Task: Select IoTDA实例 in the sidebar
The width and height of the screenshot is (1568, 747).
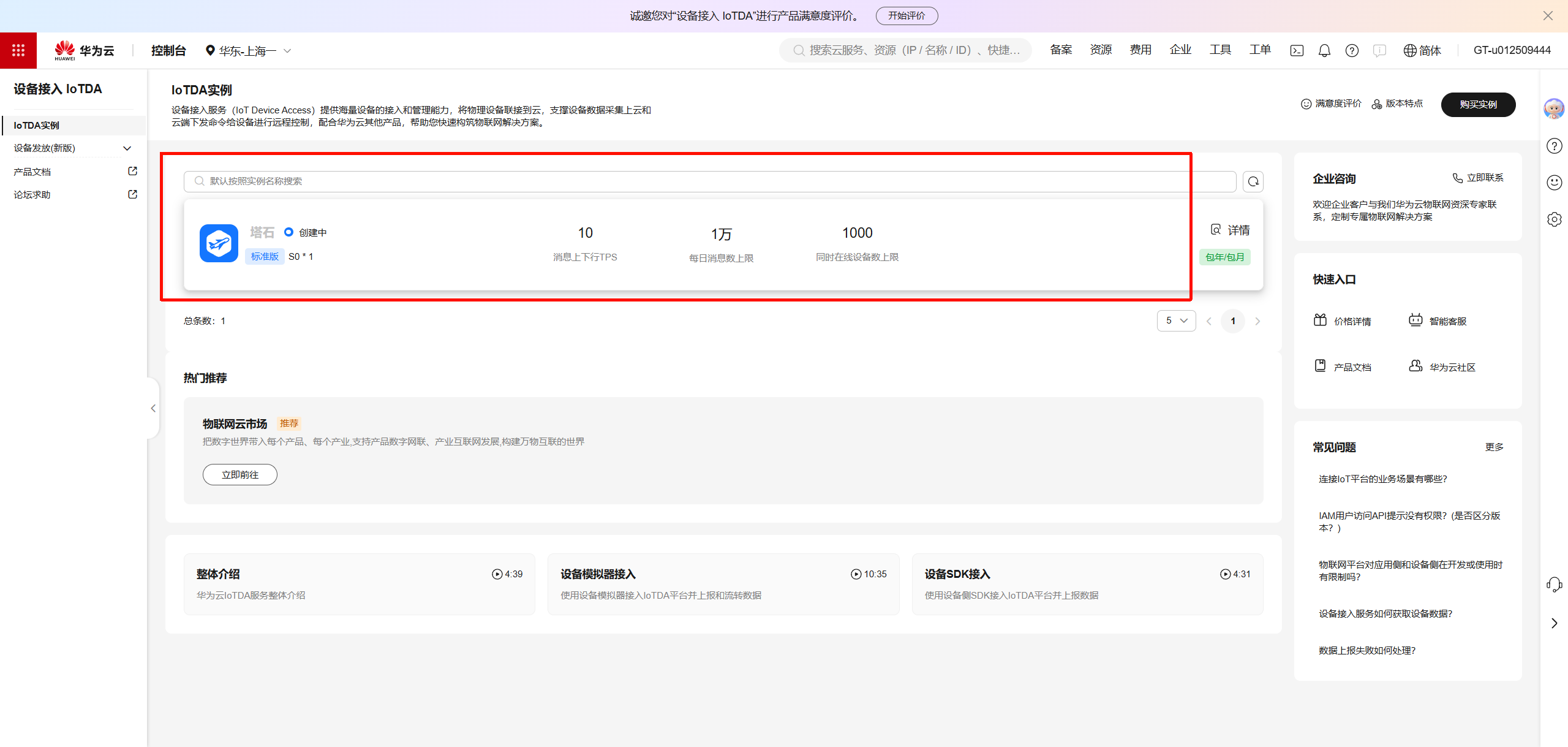Action: [73, 125]
